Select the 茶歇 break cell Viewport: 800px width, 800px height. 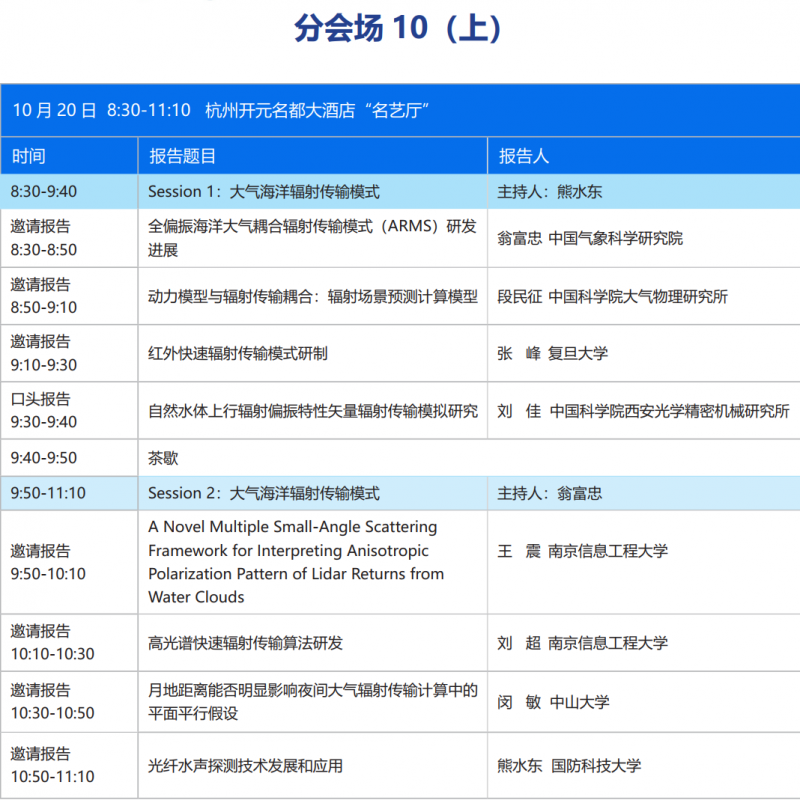coord(163,458)
